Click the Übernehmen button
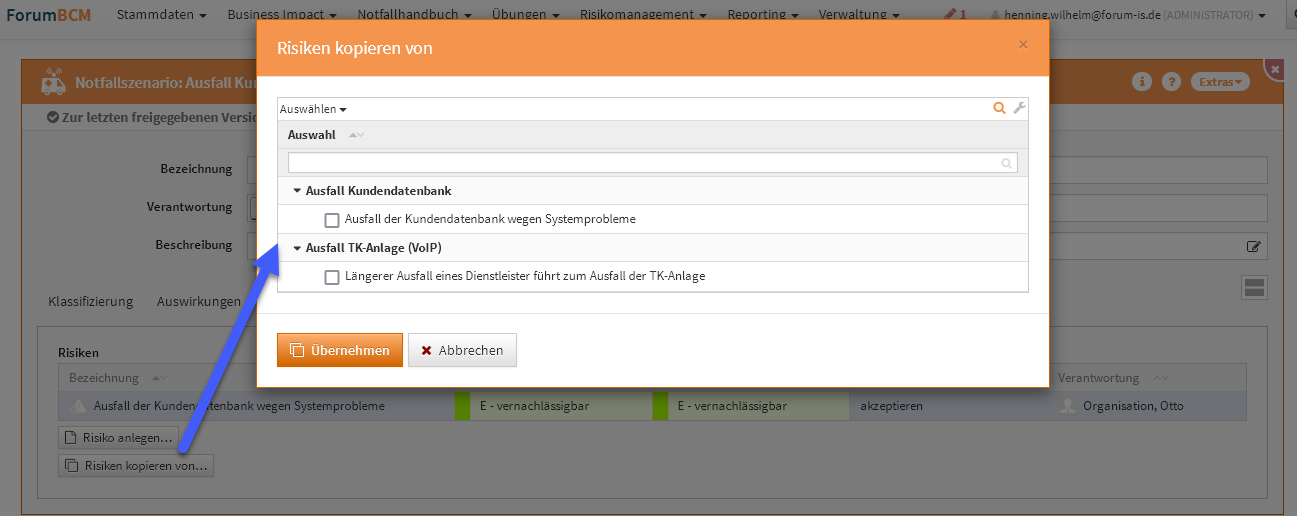Image resolution: width=1297 pixels, height=516 pixels. (340, 351)
